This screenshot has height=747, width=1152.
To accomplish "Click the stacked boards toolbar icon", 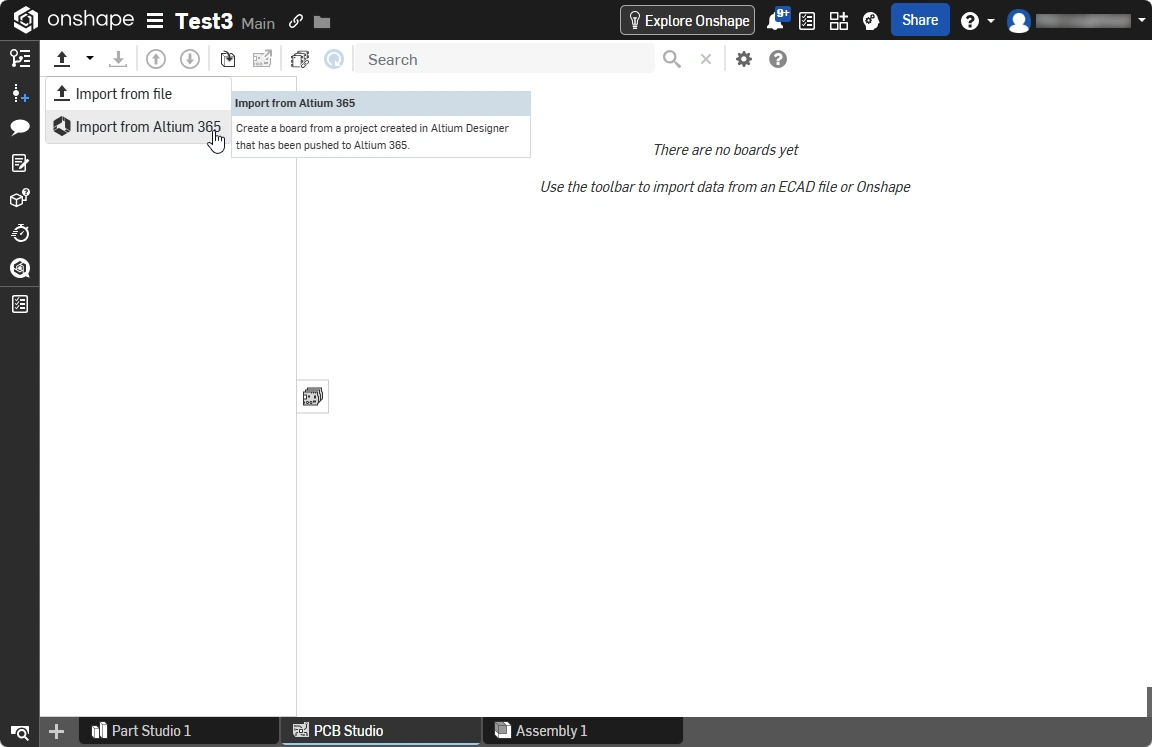I will coord(300,59).
